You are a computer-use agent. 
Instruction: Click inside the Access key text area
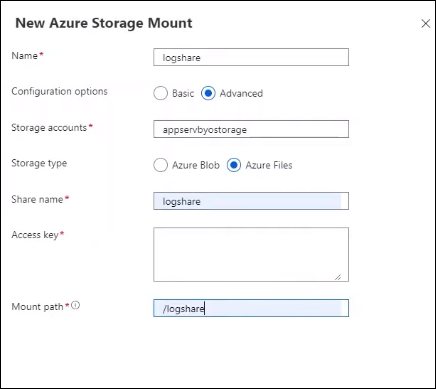point(251,254)
